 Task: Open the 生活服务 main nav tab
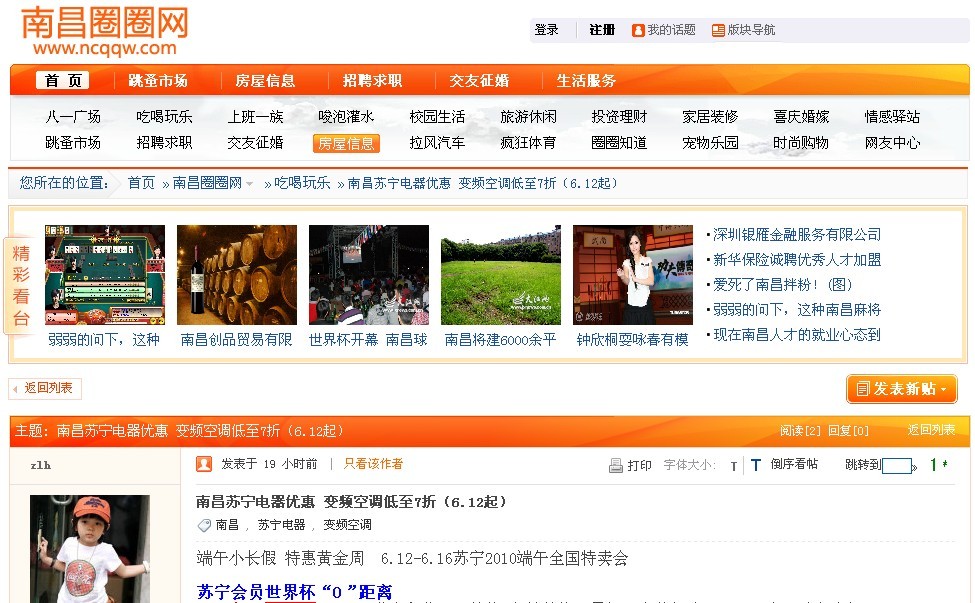coord(586,81)
